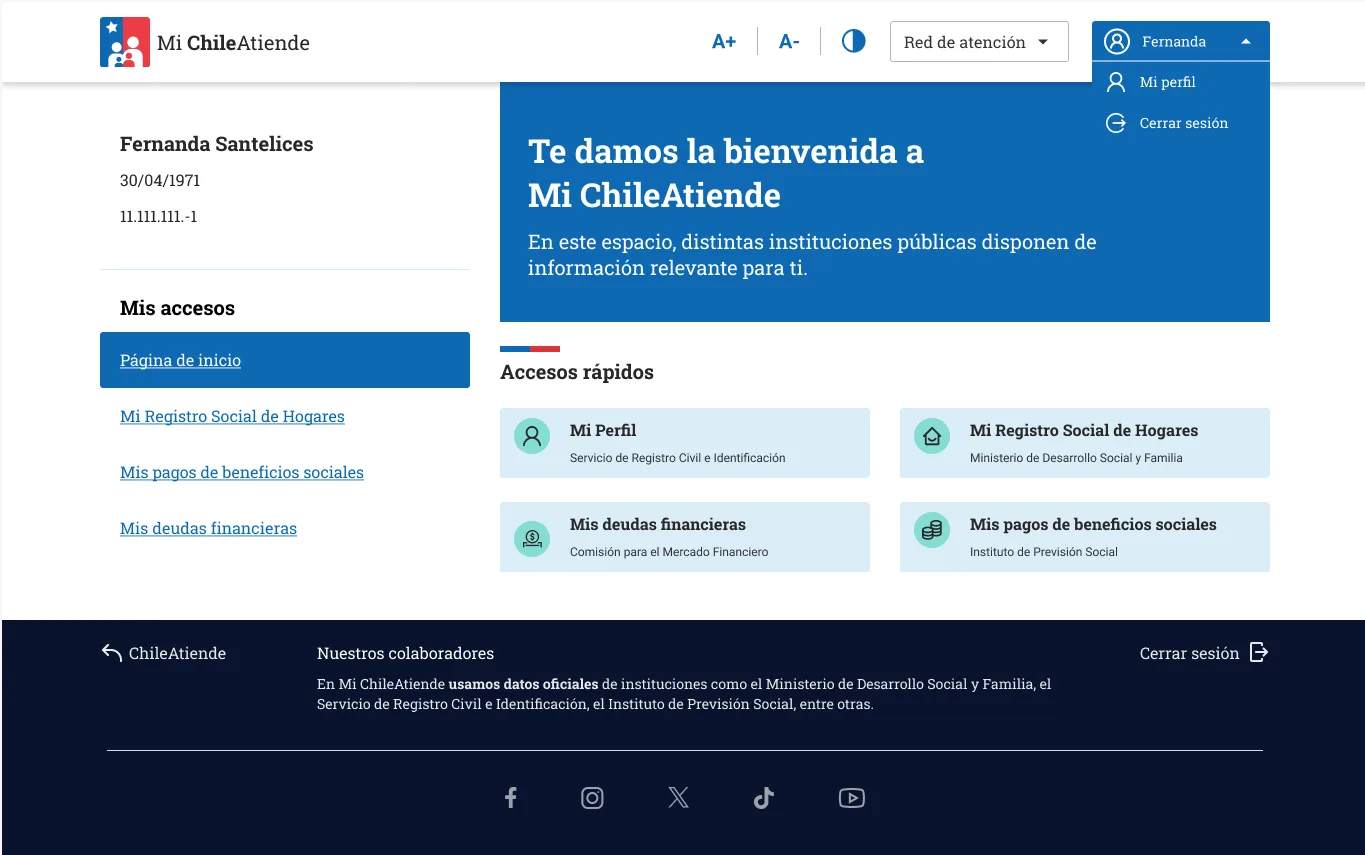Open Mis pagos de beneficios sociales sidebar link
The height and width of the screenshot is (855, 1365).
coord(242,472)
